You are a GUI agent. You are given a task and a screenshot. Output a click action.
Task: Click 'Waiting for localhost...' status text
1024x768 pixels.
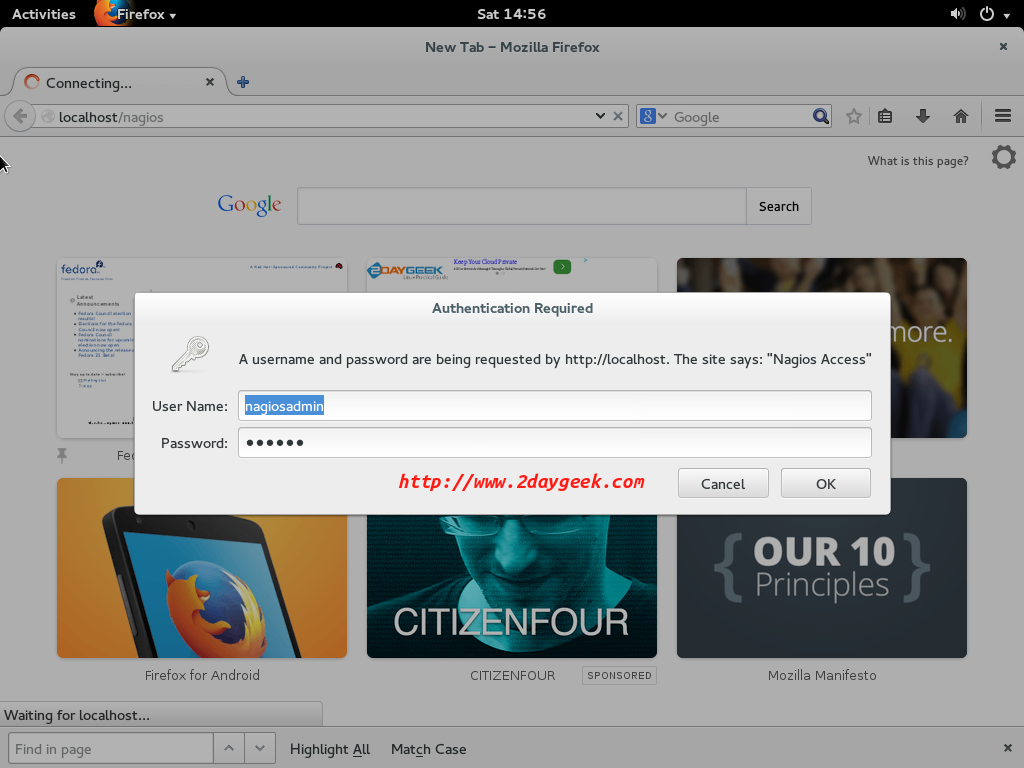tap(77, 715)
